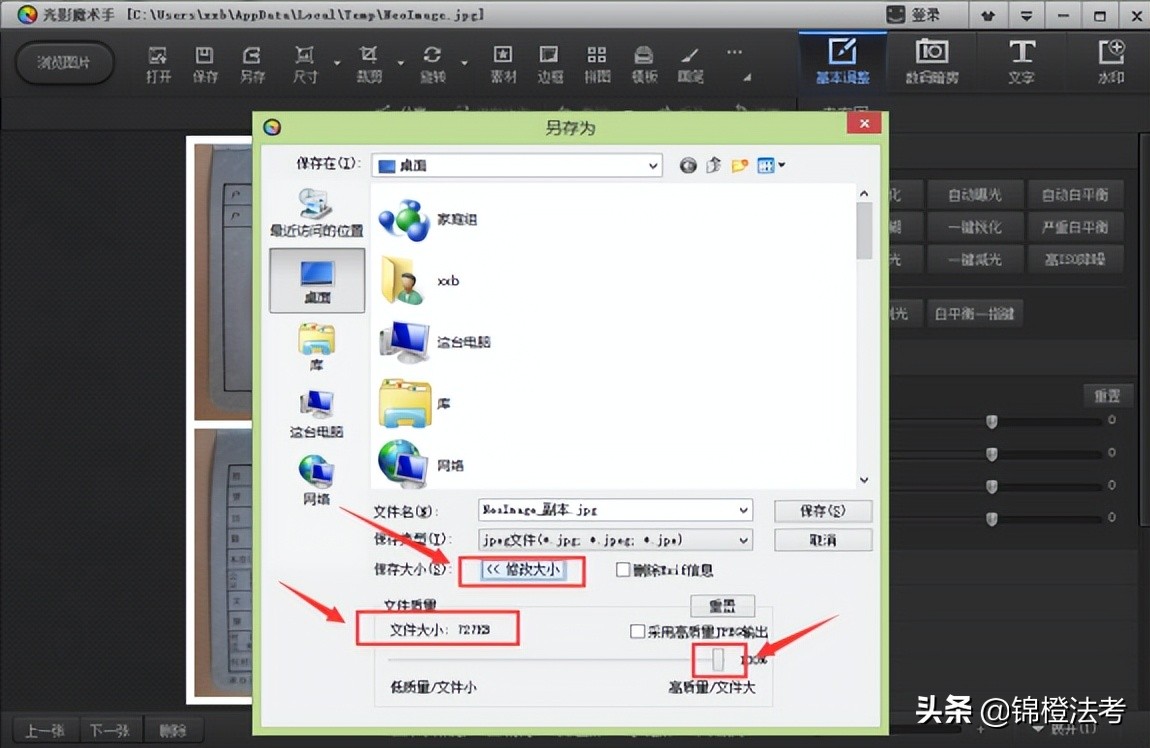The width and height of the screenshot is (1150, 748).
Task: Open the 边框 (Border) tool
Action: [549, 60]
